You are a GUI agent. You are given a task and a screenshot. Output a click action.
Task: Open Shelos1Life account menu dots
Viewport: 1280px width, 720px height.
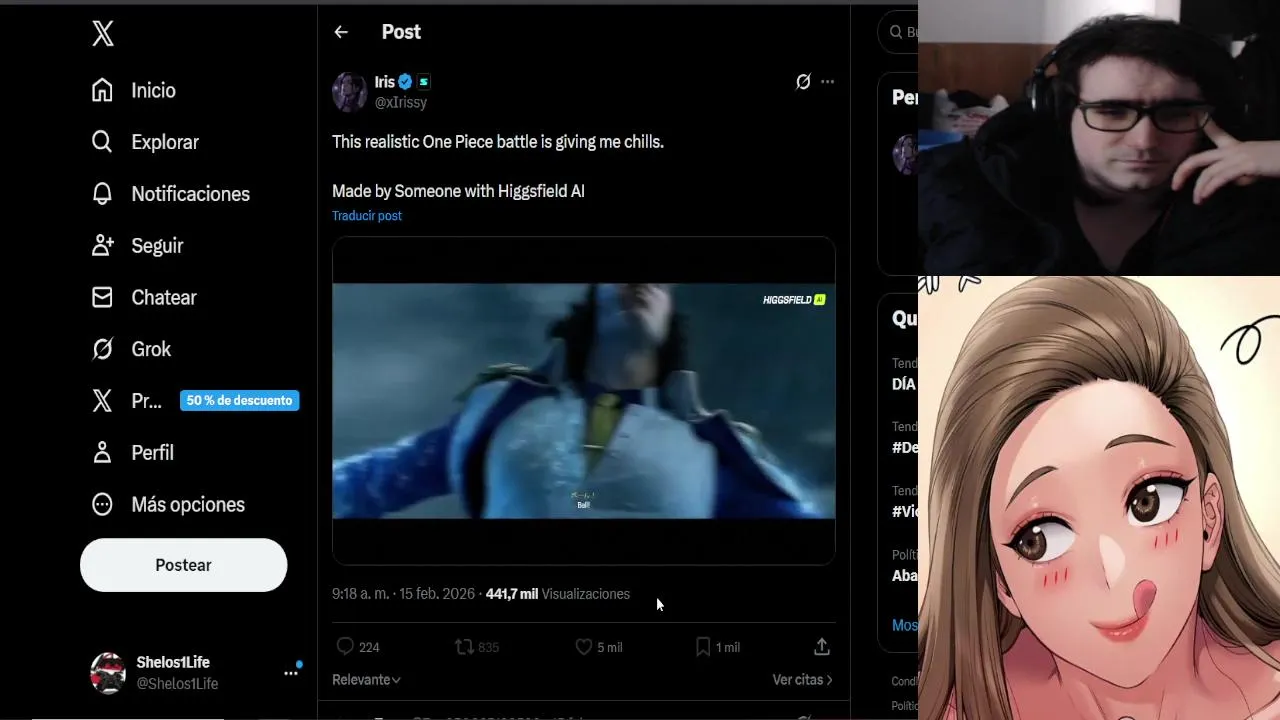[x=291, y=673]
